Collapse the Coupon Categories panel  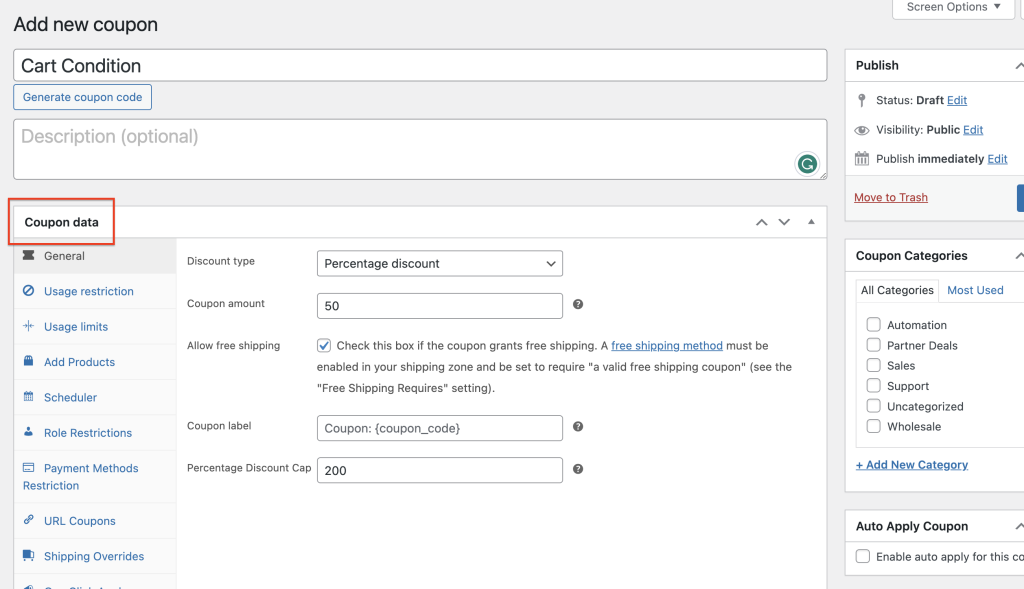[x=1019, y=256]
